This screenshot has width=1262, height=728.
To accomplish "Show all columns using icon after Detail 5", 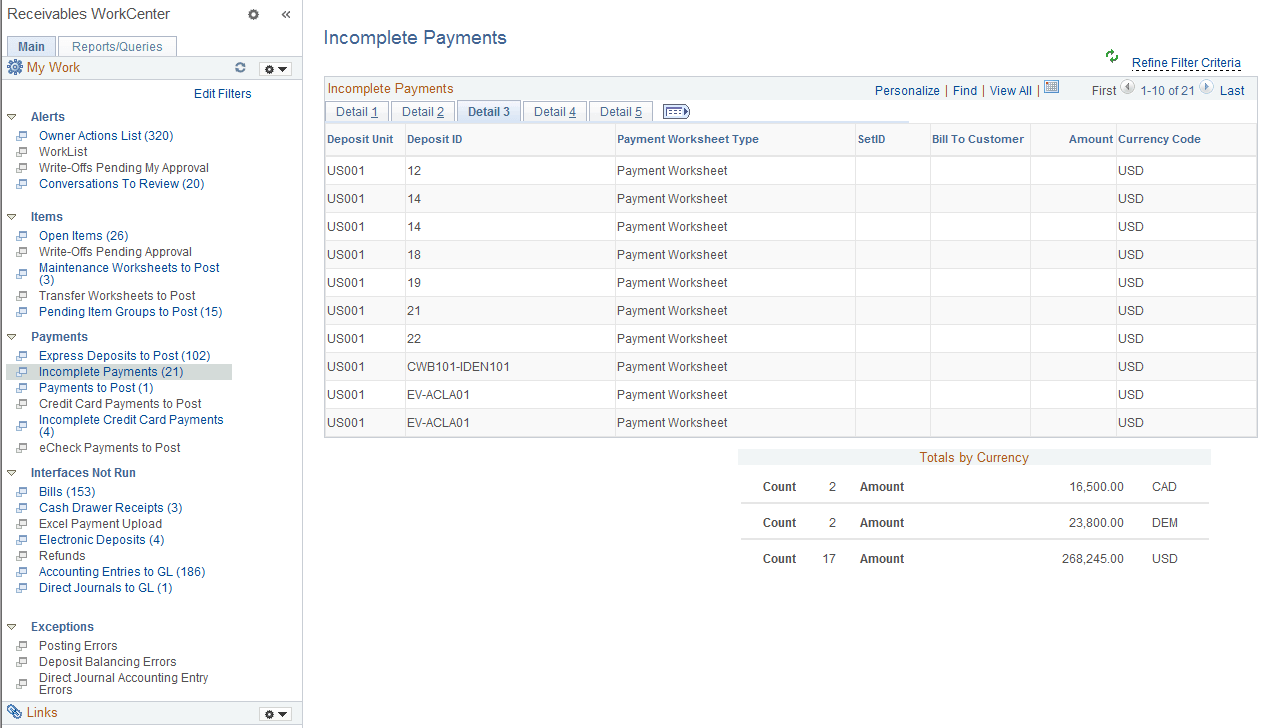I will pyautogui.click(x=675, y=111).
